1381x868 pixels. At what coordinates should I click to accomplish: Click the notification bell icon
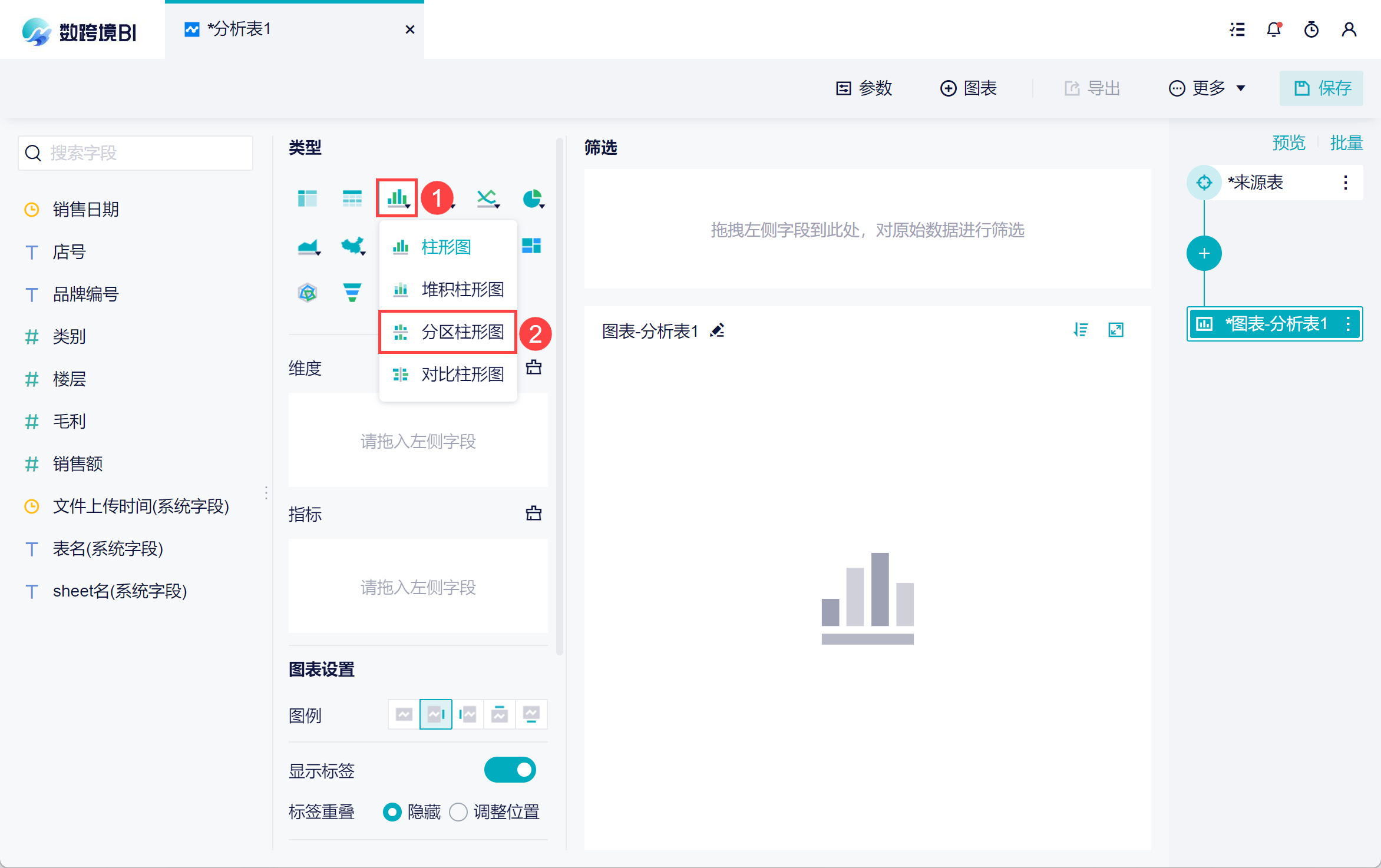coord(1274,29)
